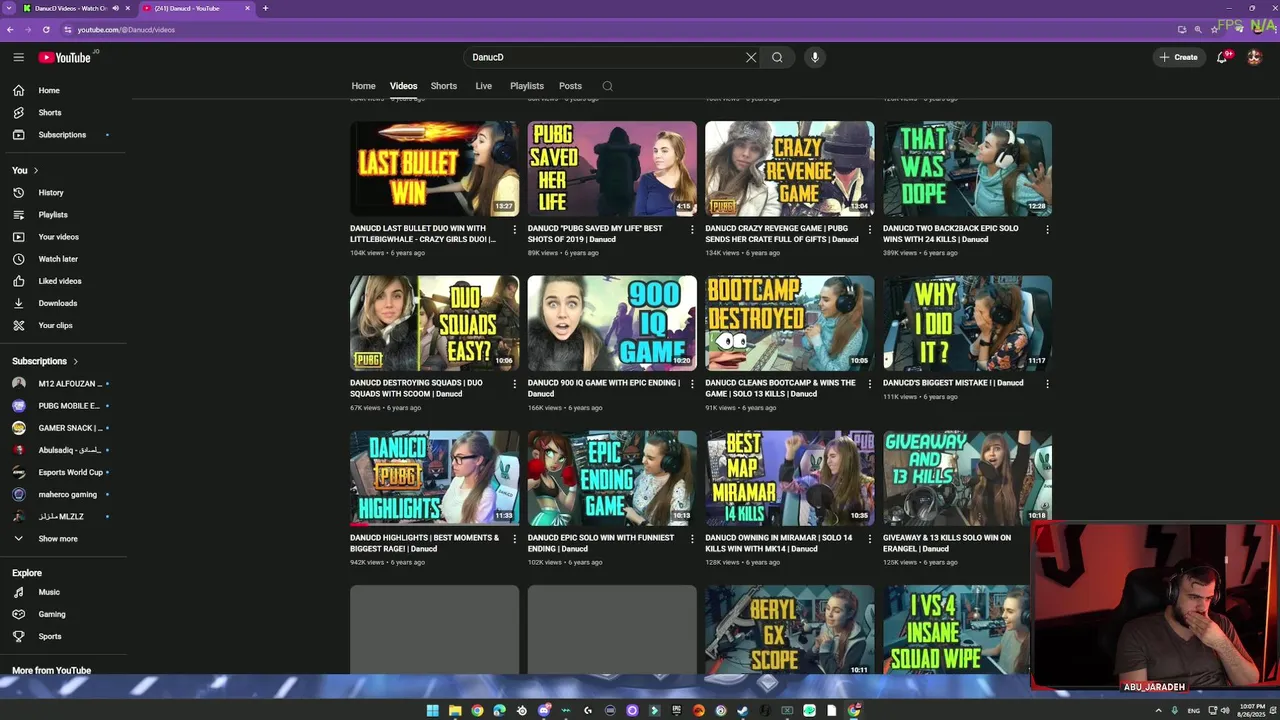The height and width of the screenshot is (720, 1280).
Task: Click inside the DanucD search field
Action: coord(605,57)
